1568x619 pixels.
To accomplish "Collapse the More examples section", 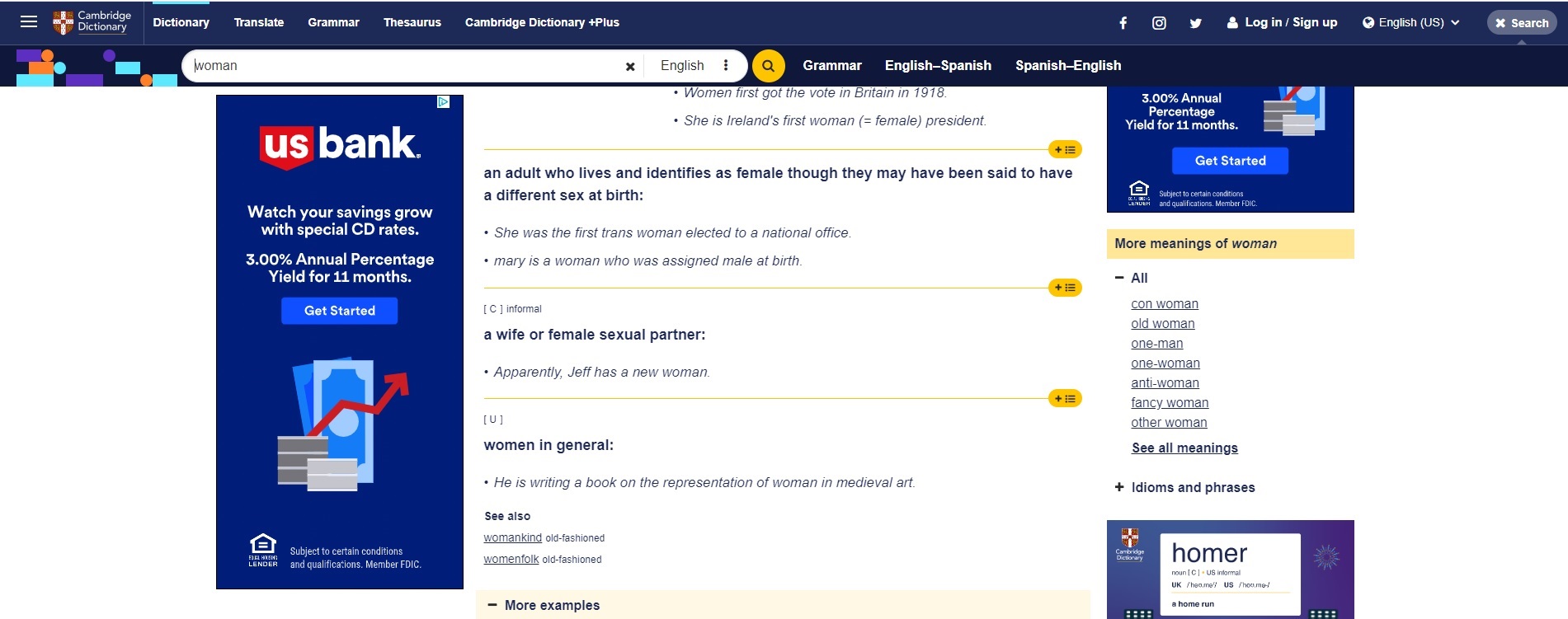I will pyautogui.click(x=544, y=605).
